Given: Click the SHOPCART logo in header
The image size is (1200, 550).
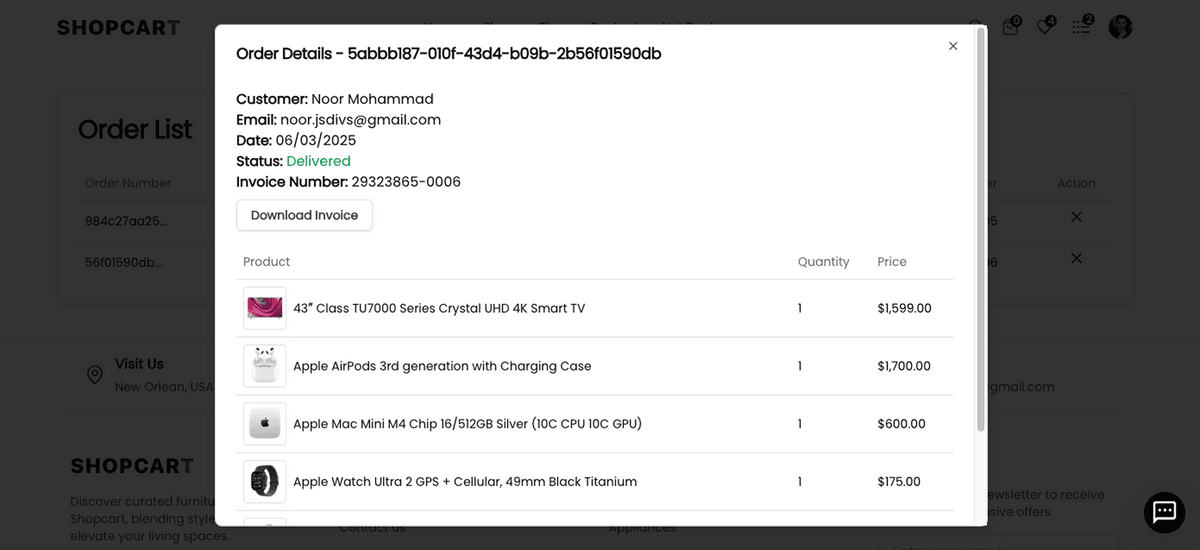Looking at the screenshot, I should [118, 28].
